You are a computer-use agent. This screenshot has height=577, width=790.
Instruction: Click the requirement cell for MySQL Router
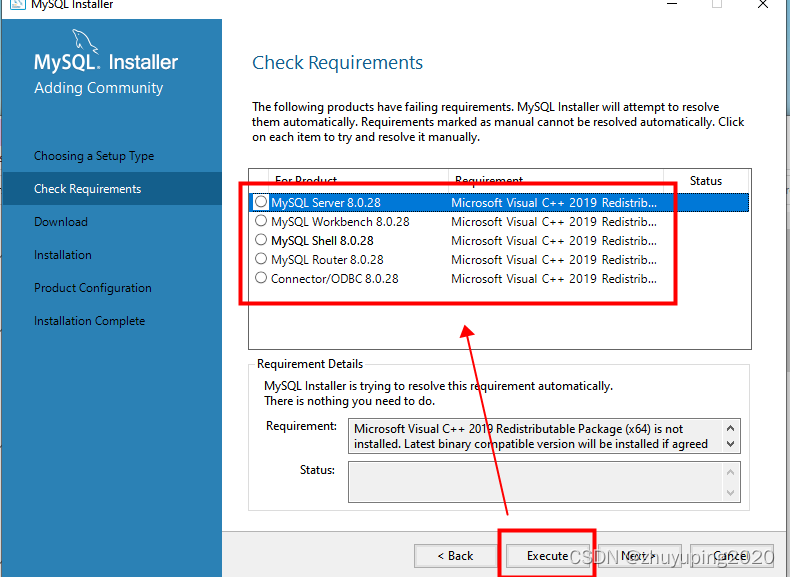click(x=554, y=260)
